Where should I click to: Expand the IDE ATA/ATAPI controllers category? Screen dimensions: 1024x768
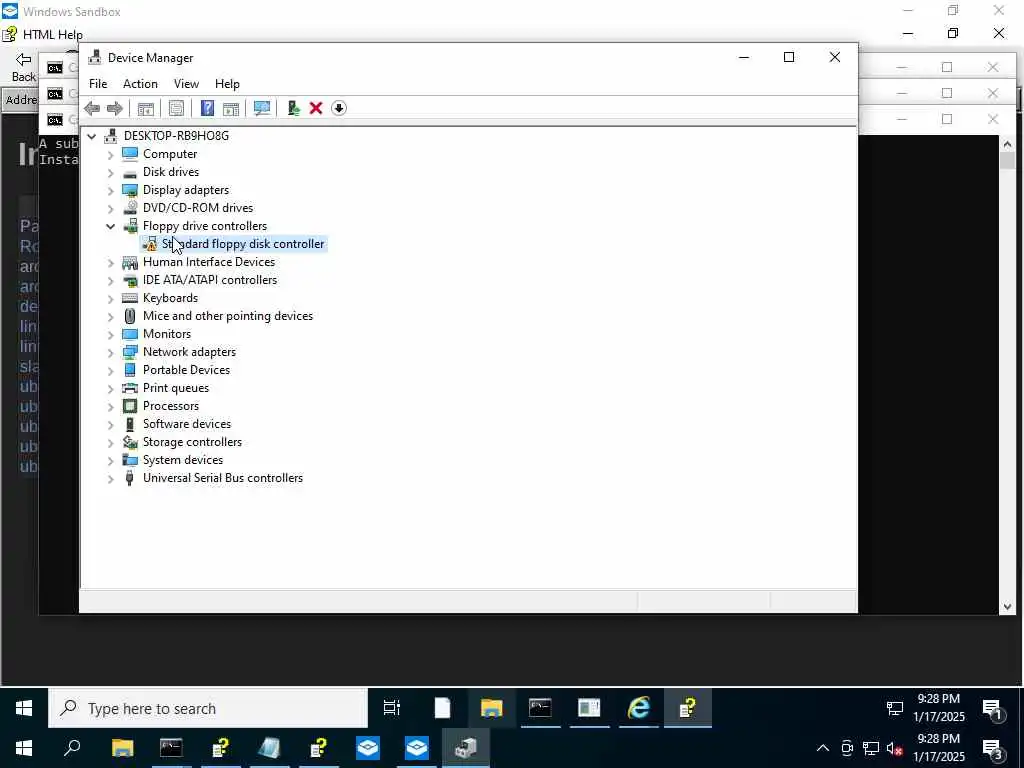[x=110, y=281]
